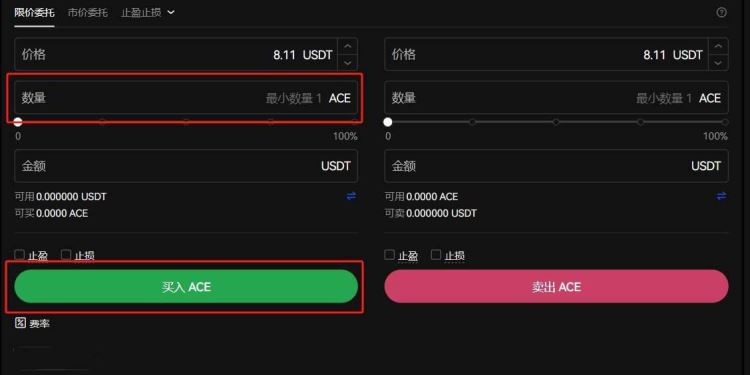
Task: Decrease buy price with down arrow
Action: (x=348, y=63)
